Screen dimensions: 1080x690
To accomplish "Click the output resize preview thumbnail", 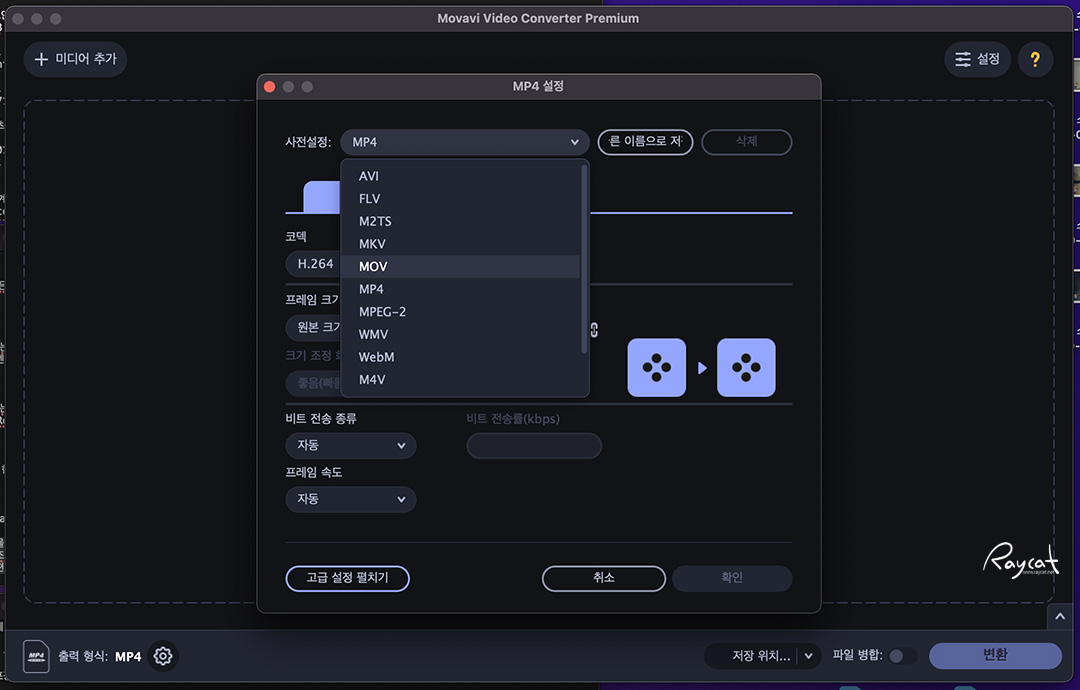I will [746, 368].
